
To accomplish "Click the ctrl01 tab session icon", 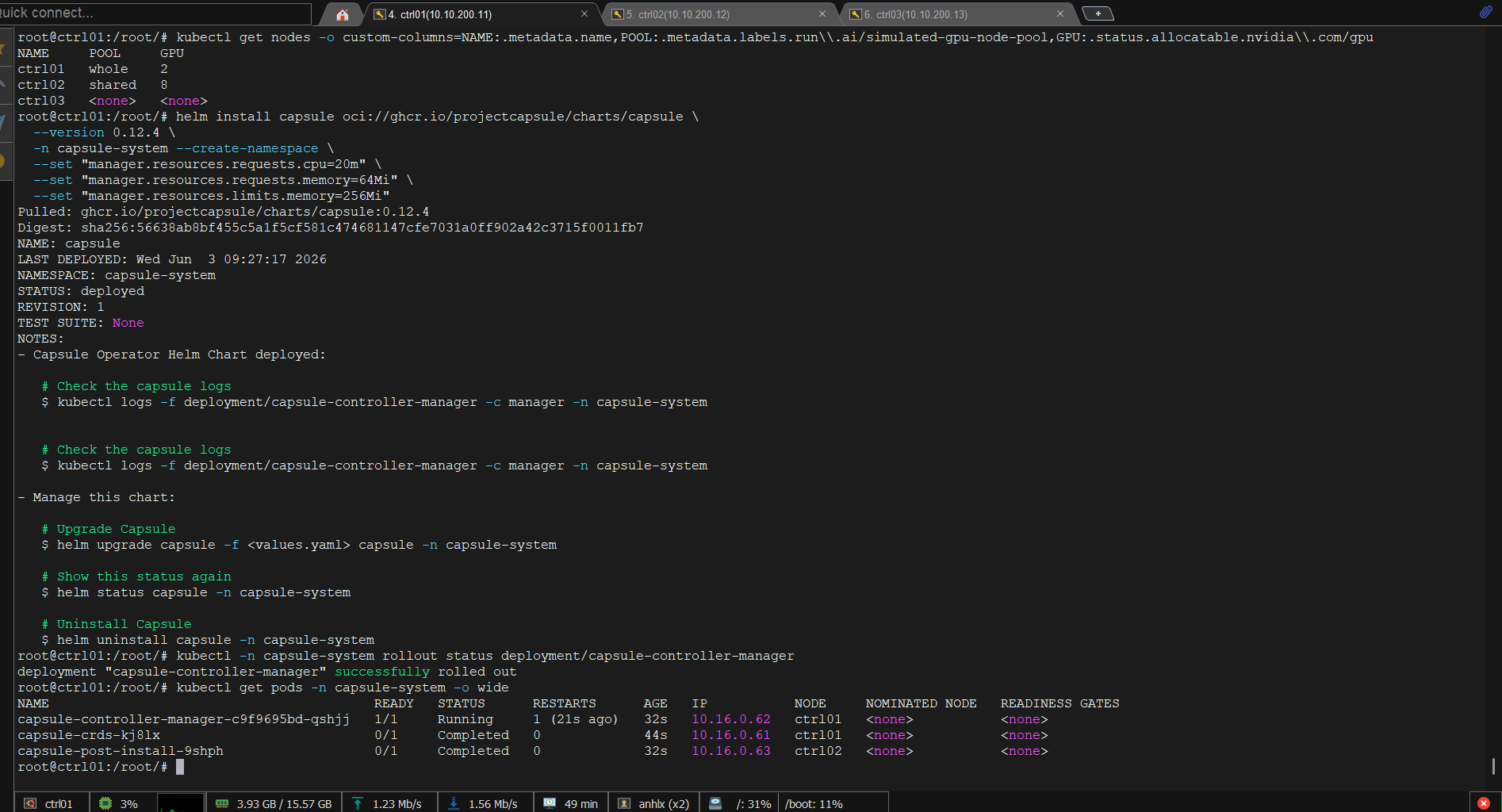I will [x=380, y=14].
